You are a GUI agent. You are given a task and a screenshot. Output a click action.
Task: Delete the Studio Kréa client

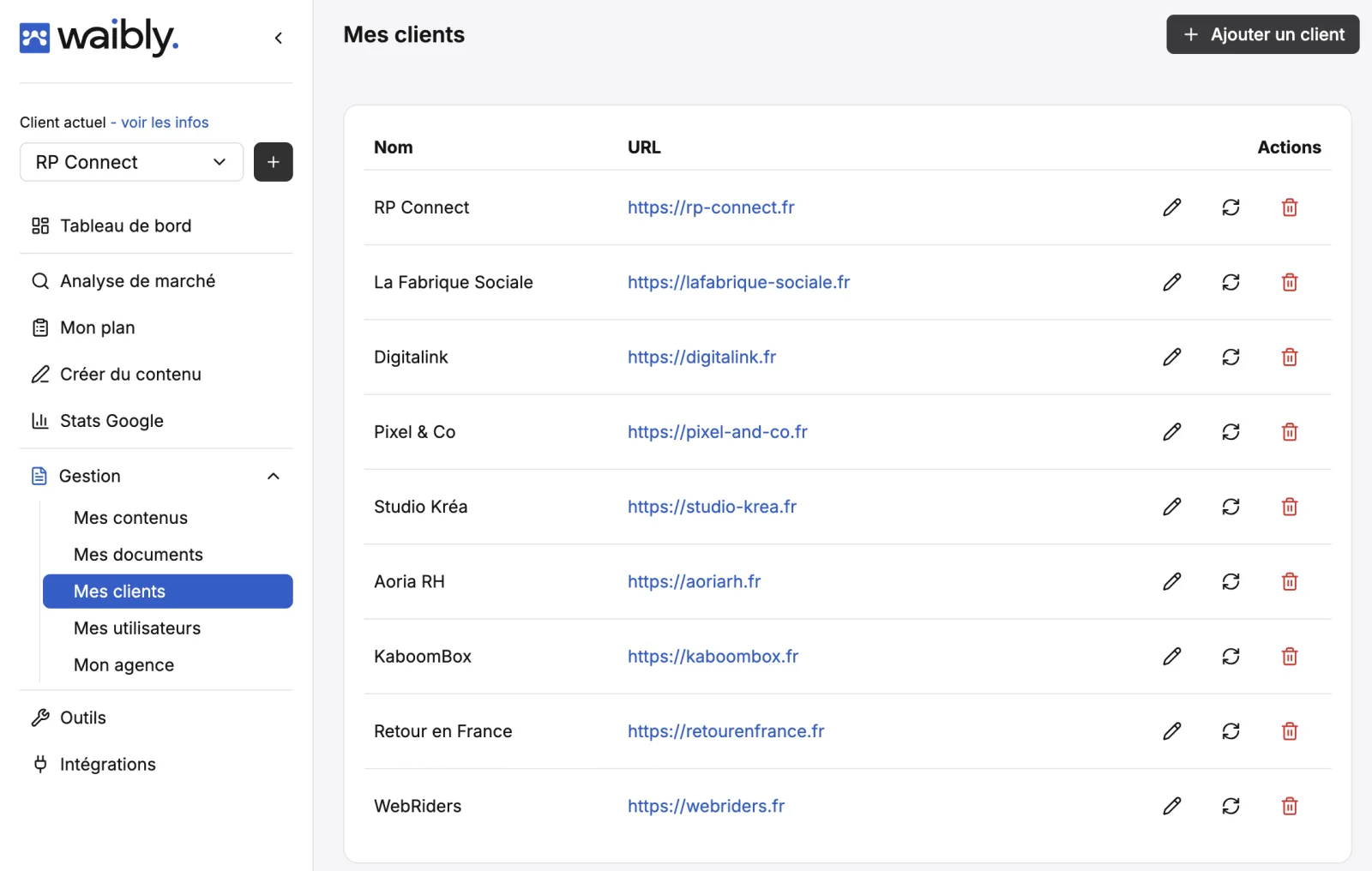click(x=1290, y=507)
